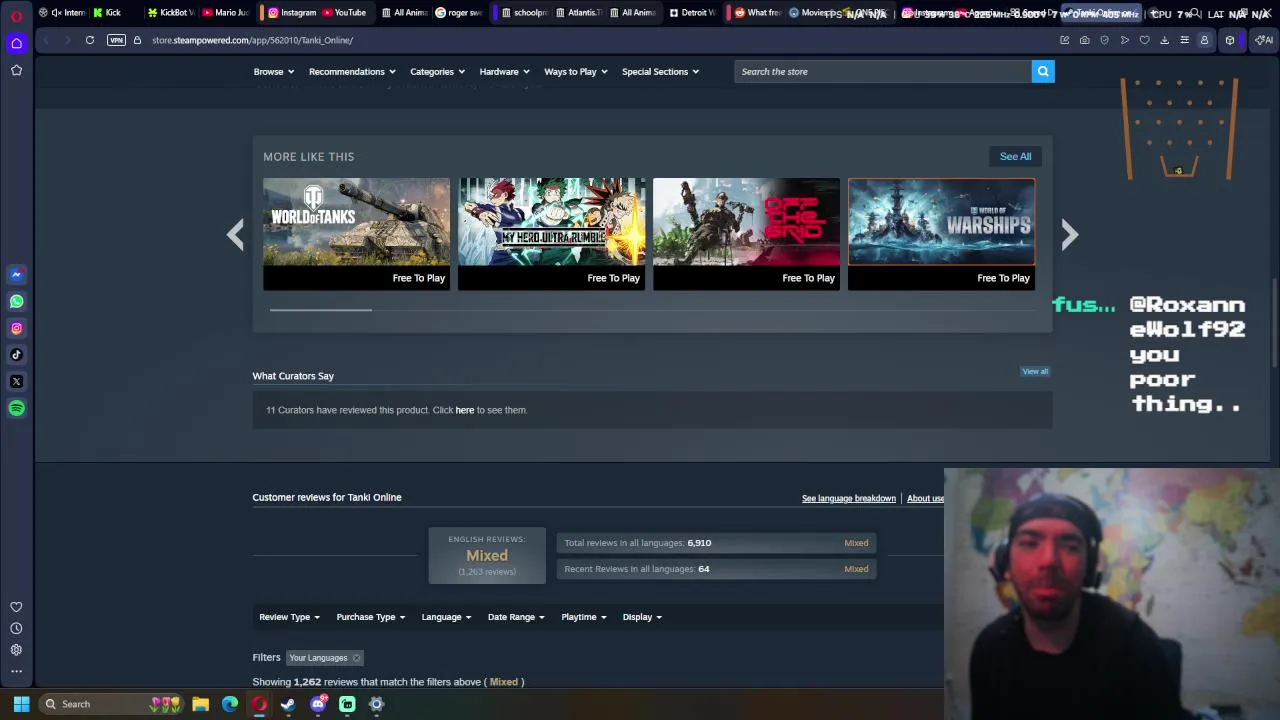Click See All in More Like This
1280x720 pixels.
point(1015,157)
